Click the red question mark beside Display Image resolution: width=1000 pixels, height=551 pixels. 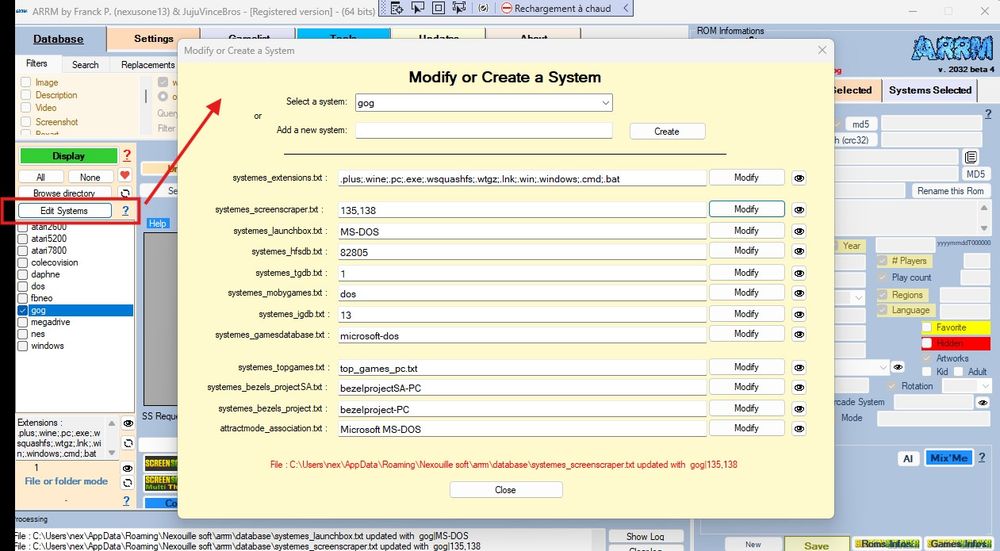point(126,156)
